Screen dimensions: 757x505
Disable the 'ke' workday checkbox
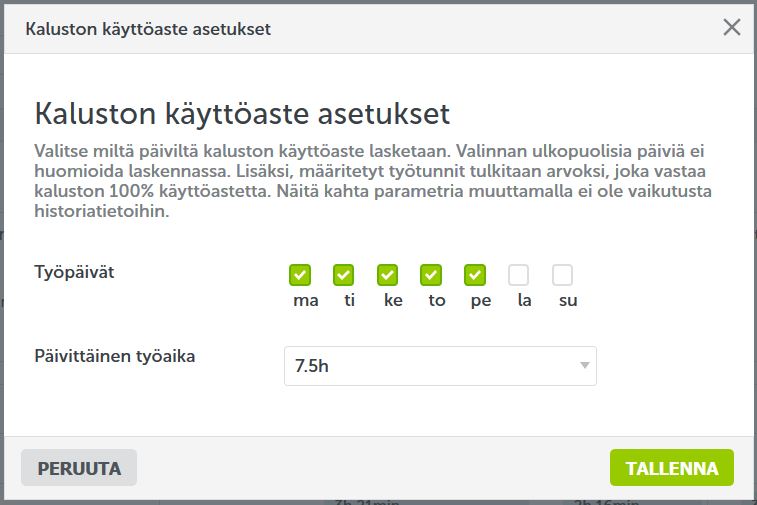388,274
